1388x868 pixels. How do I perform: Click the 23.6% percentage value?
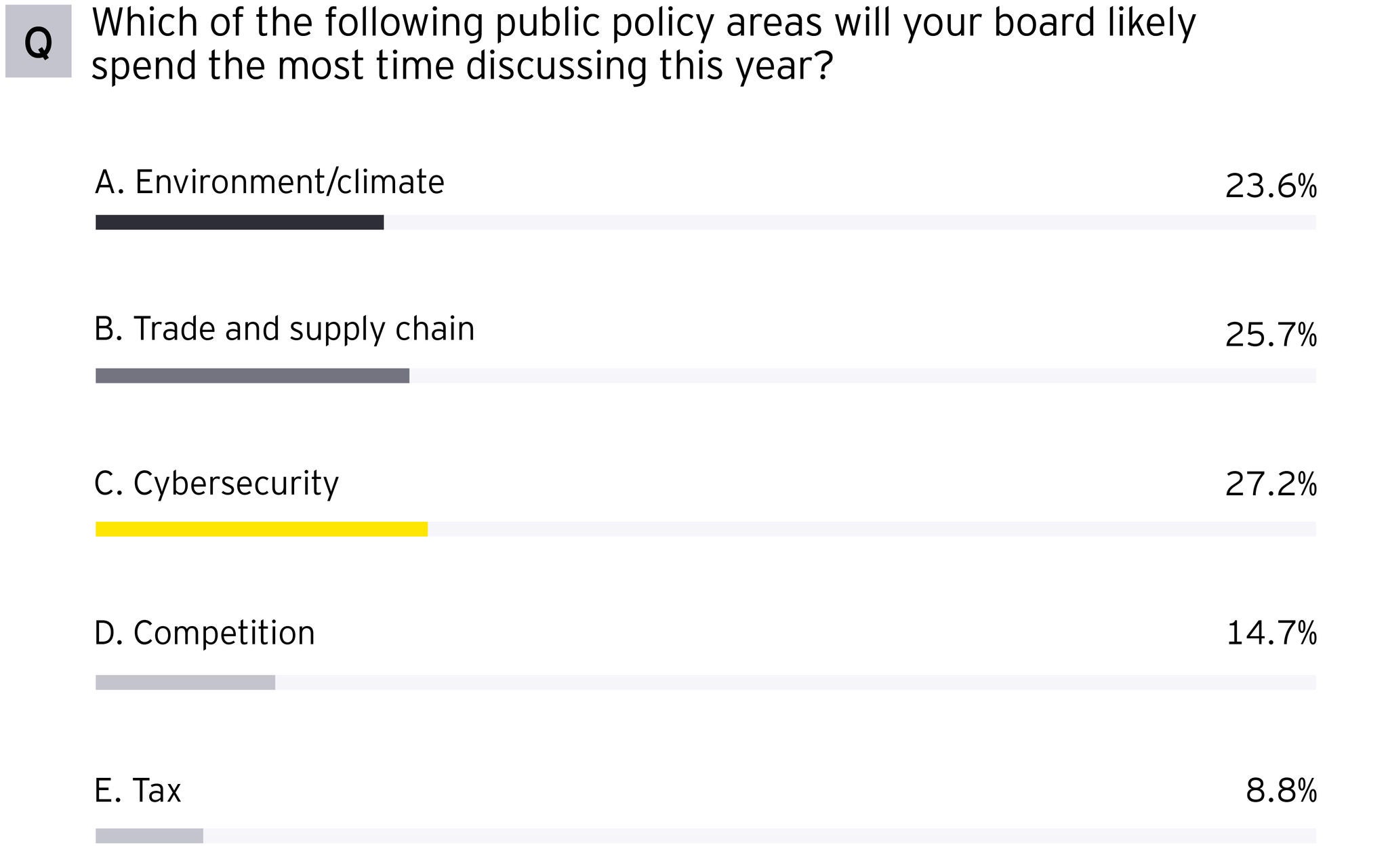[x=1271, y=186]
